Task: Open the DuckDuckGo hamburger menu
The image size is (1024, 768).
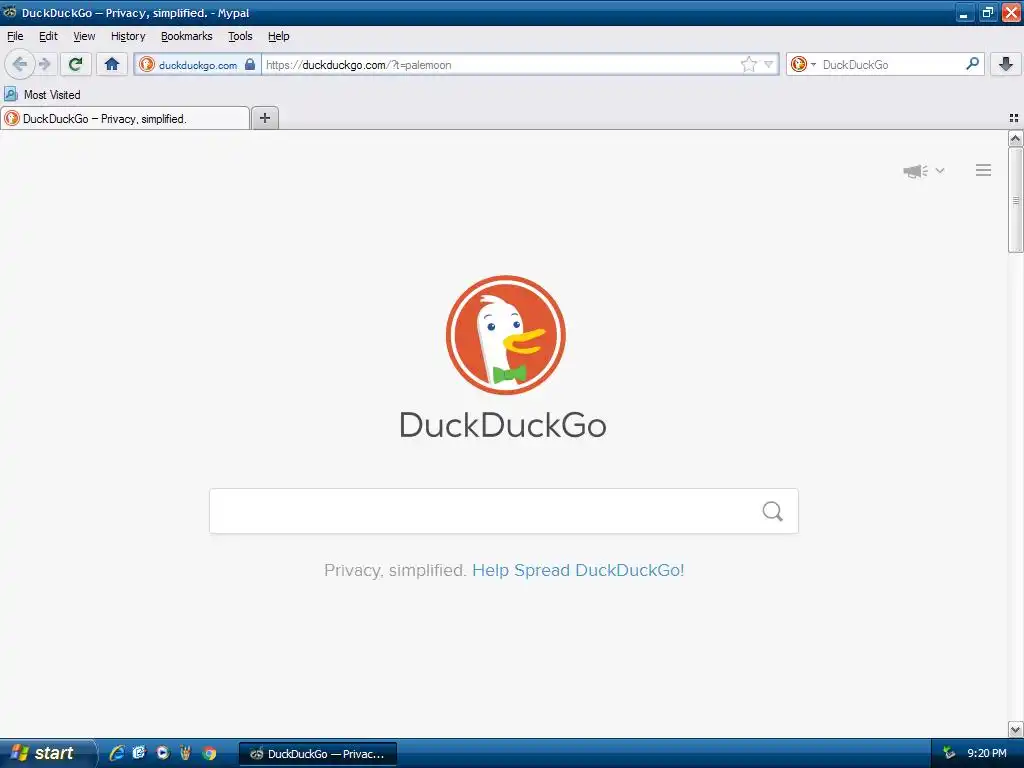Action: (x=984, y=170)
